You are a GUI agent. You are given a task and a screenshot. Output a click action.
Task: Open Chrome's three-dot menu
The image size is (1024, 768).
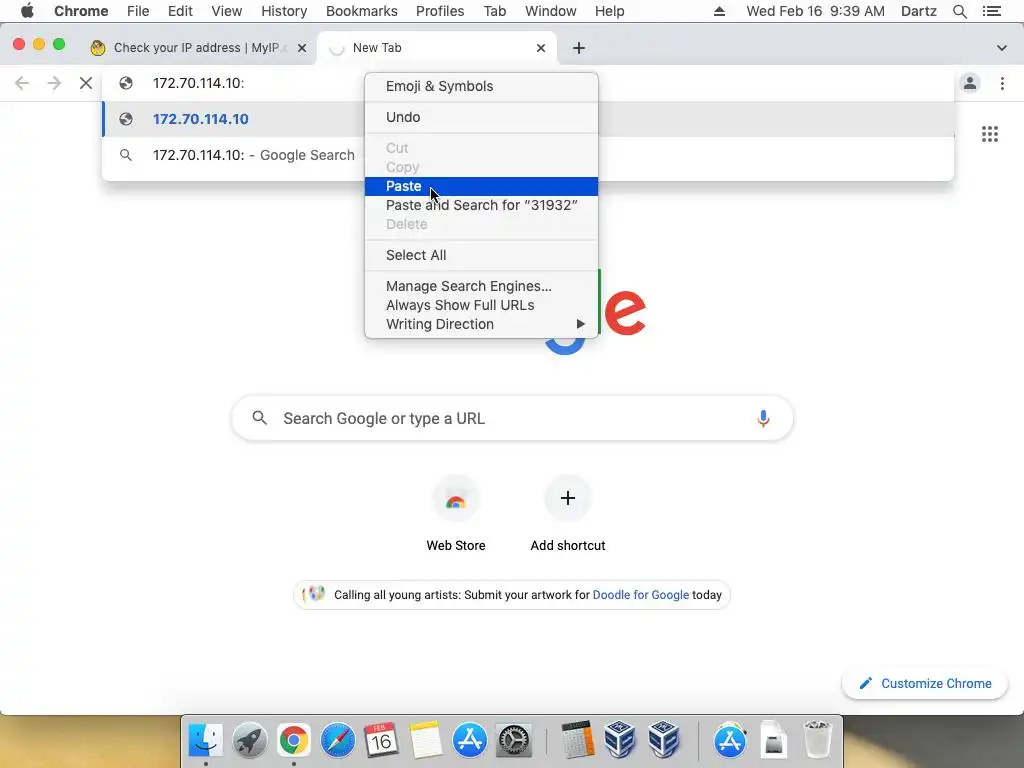(x=1002, y=83)
